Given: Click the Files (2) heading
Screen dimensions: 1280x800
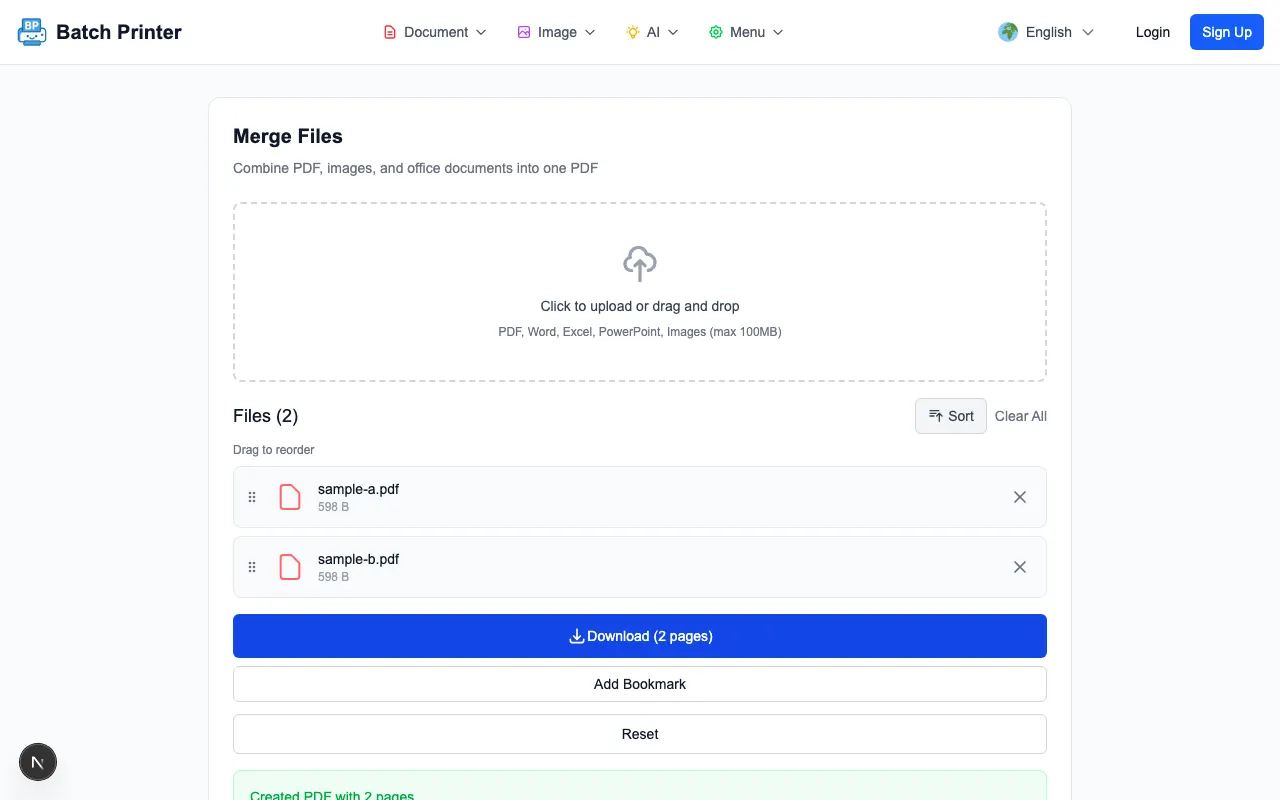Looking at the screenshot, I should point(265,416).
